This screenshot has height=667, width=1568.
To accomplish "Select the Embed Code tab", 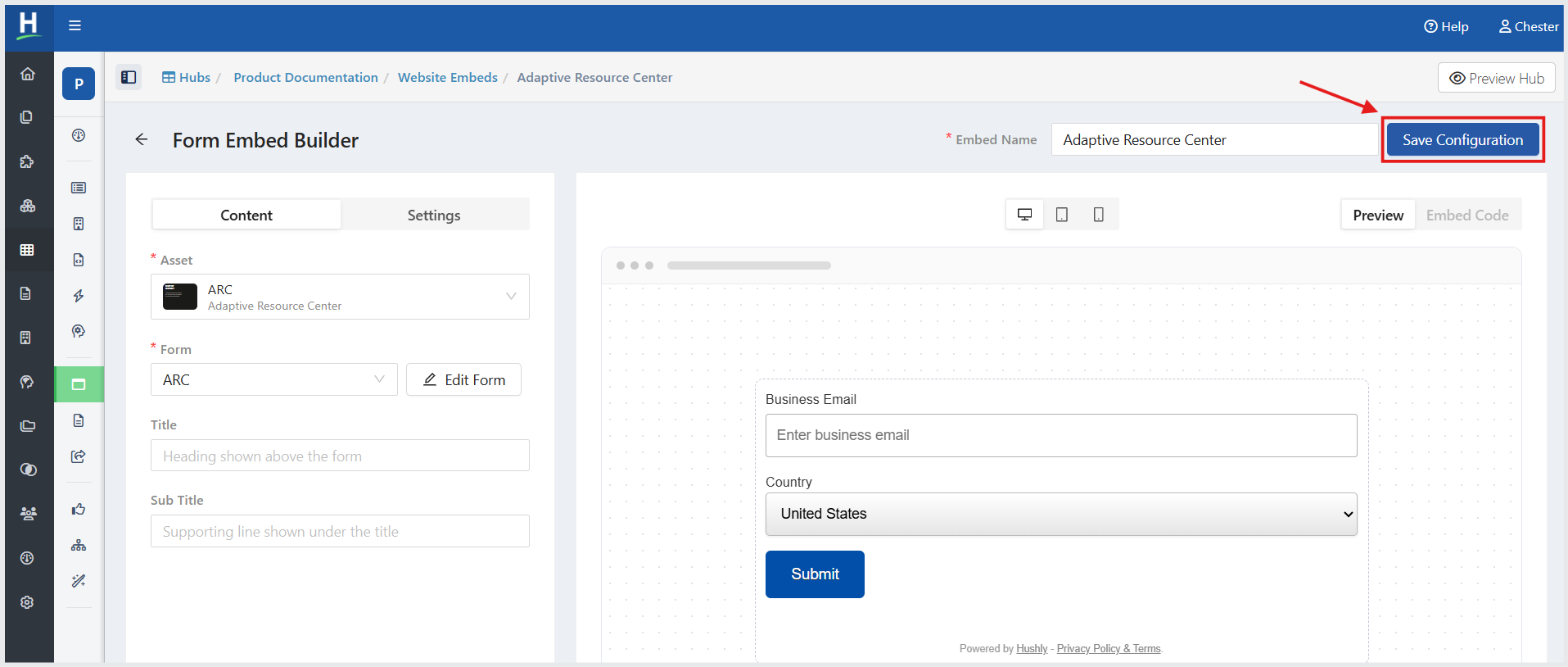I will point(1467,215).
